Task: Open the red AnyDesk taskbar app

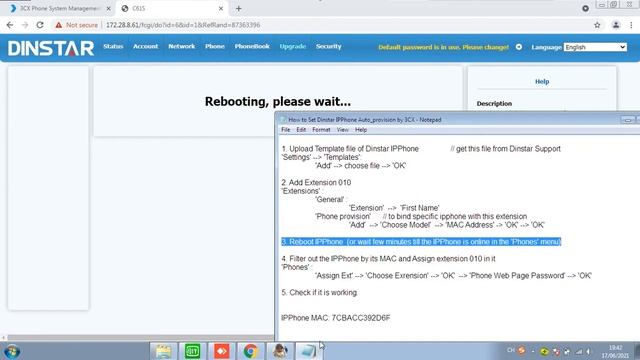Action: point(222,351)
